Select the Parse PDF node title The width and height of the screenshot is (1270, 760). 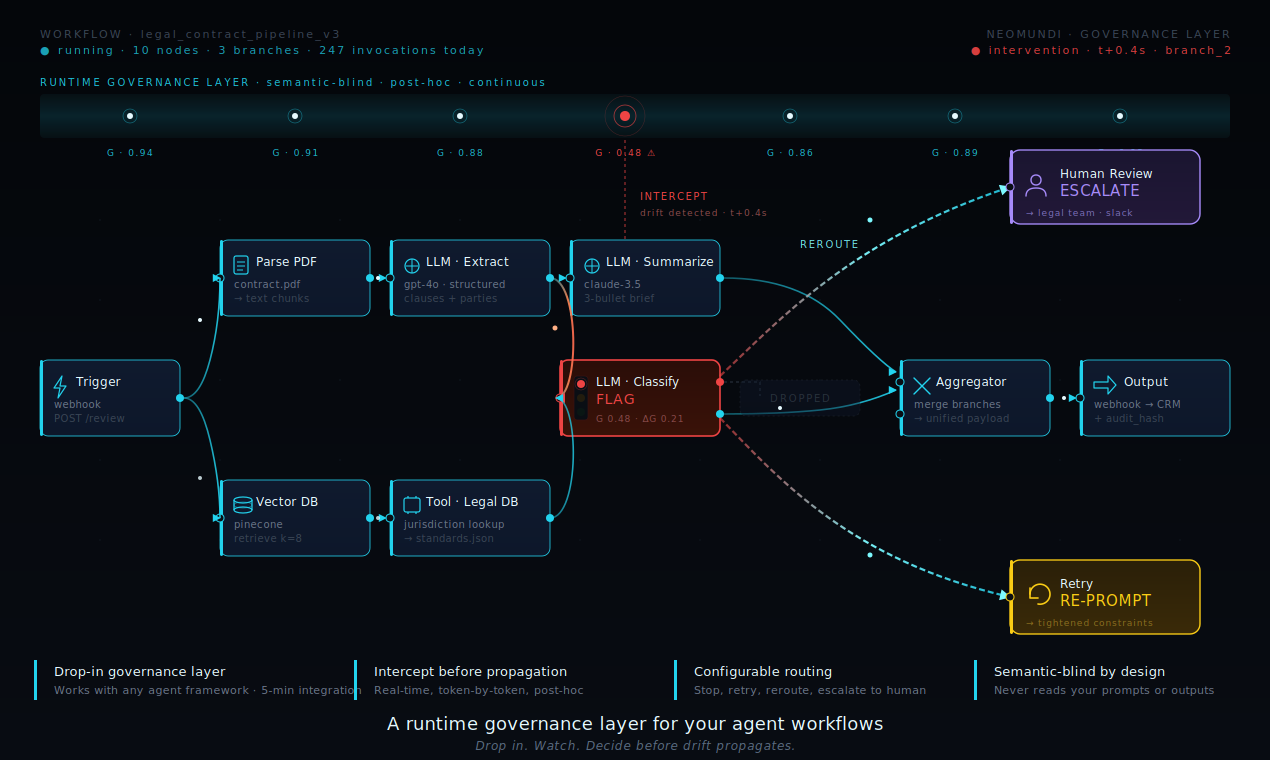pyautogui.click(x=286, y=262)
